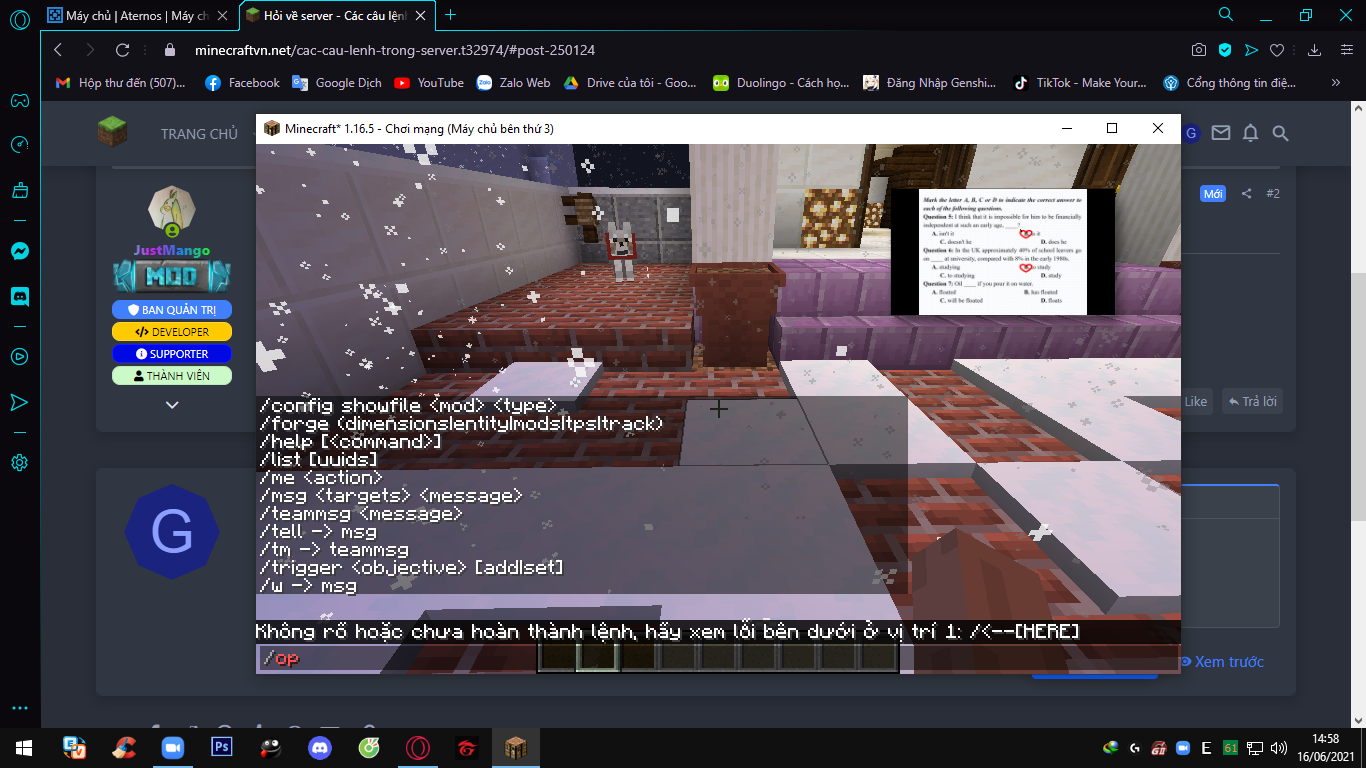Open the TRANG CHỦ navigation item
The height and width of the screenshot is (768, 1366).
[x=199, y=134]
